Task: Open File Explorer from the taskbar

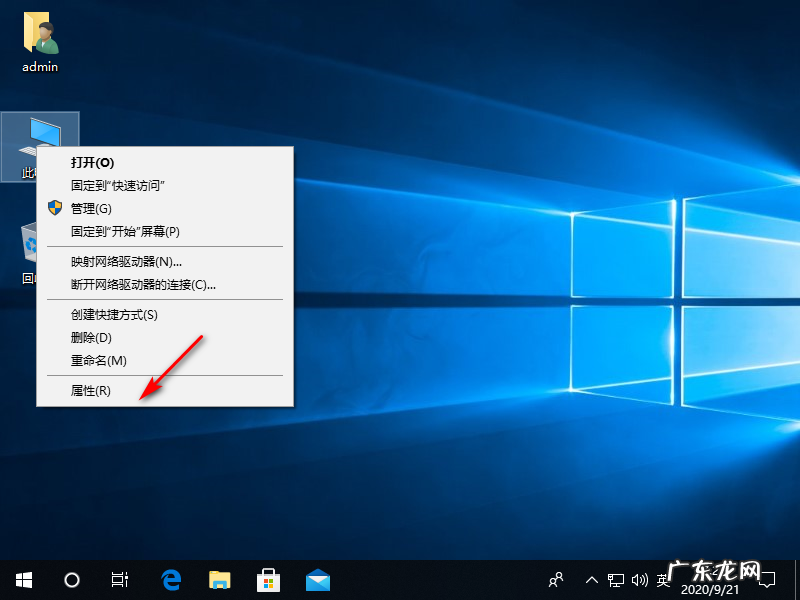Action: (220, 579)
